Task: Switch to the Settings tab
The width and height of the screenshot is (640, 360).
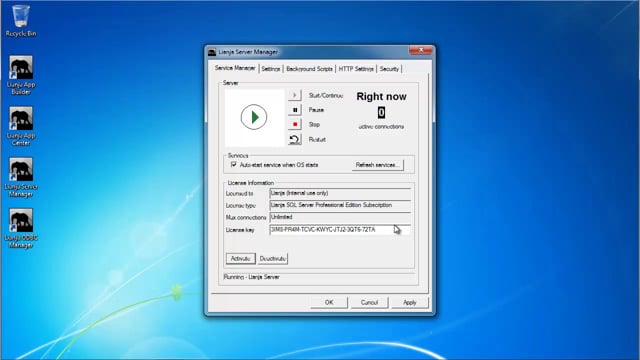Action: [271, 69]
